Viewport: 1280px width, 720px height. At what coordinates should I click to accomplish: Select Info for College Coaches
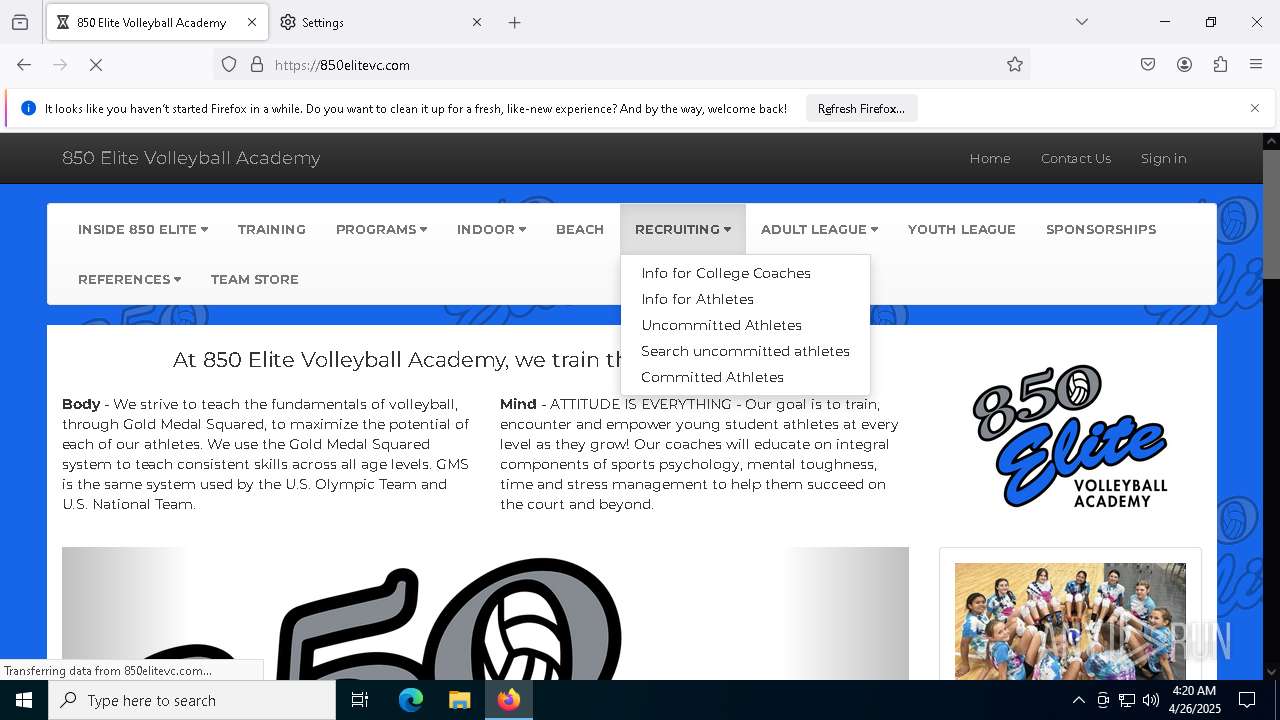(x=726, y=273)
